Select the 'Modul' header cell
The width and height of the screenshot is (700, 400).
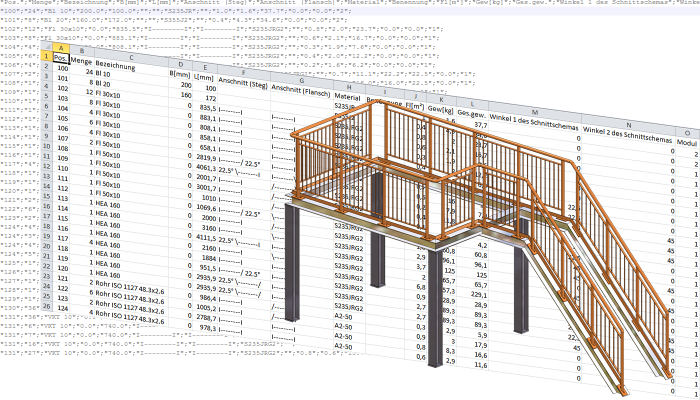(x=689, y=142)
